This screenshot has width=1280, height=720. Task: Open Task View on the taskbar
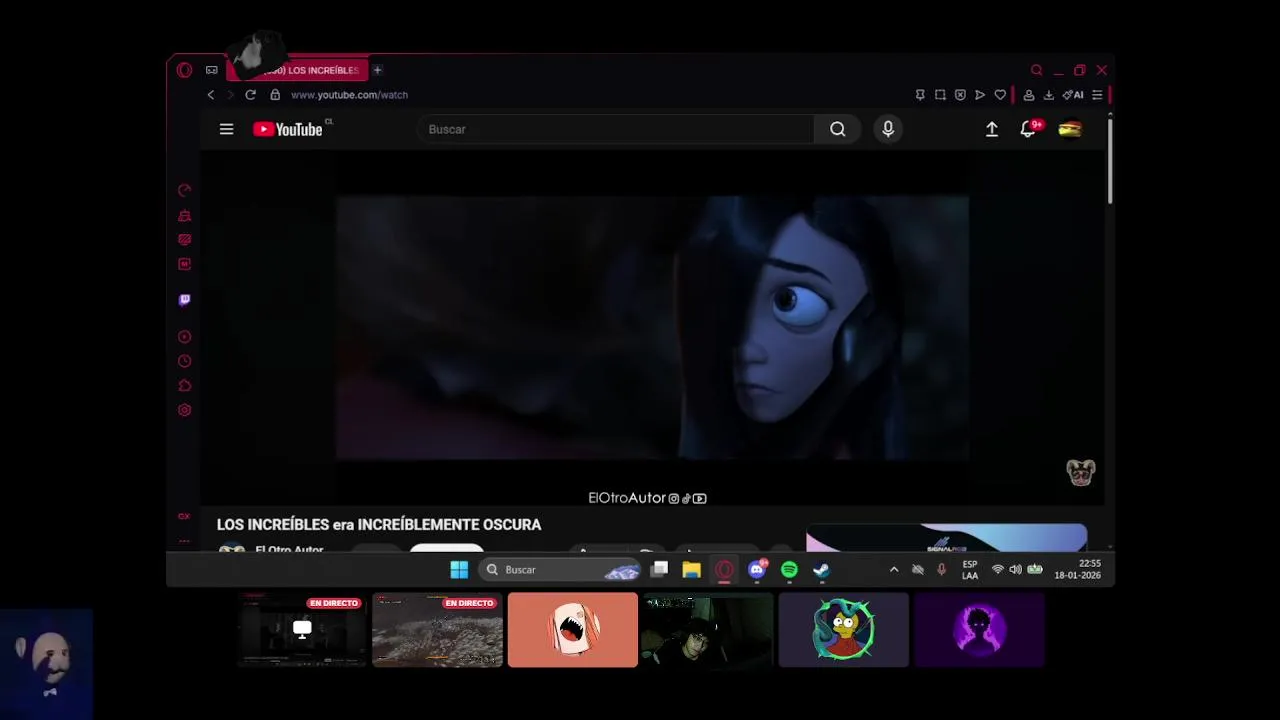(x=659, y=570)
